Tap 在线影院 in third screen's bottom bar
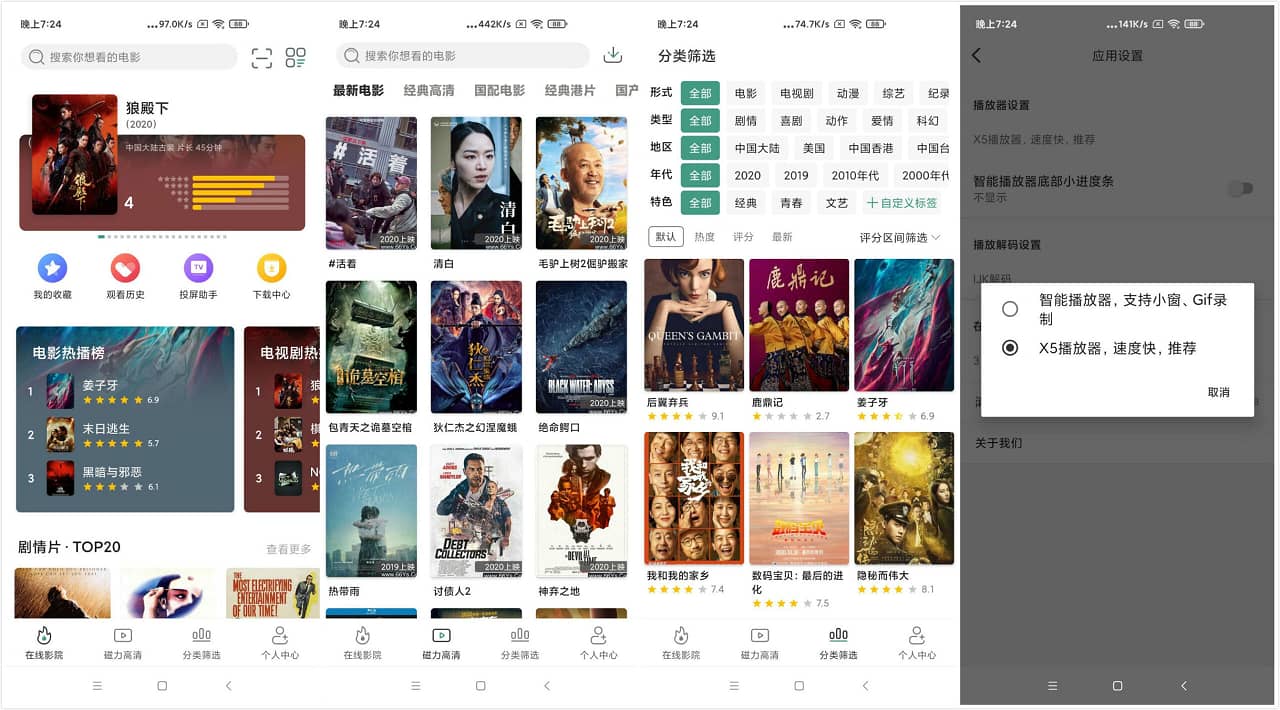This screenshot has width=1280, height=710. (x=681, y=643)
